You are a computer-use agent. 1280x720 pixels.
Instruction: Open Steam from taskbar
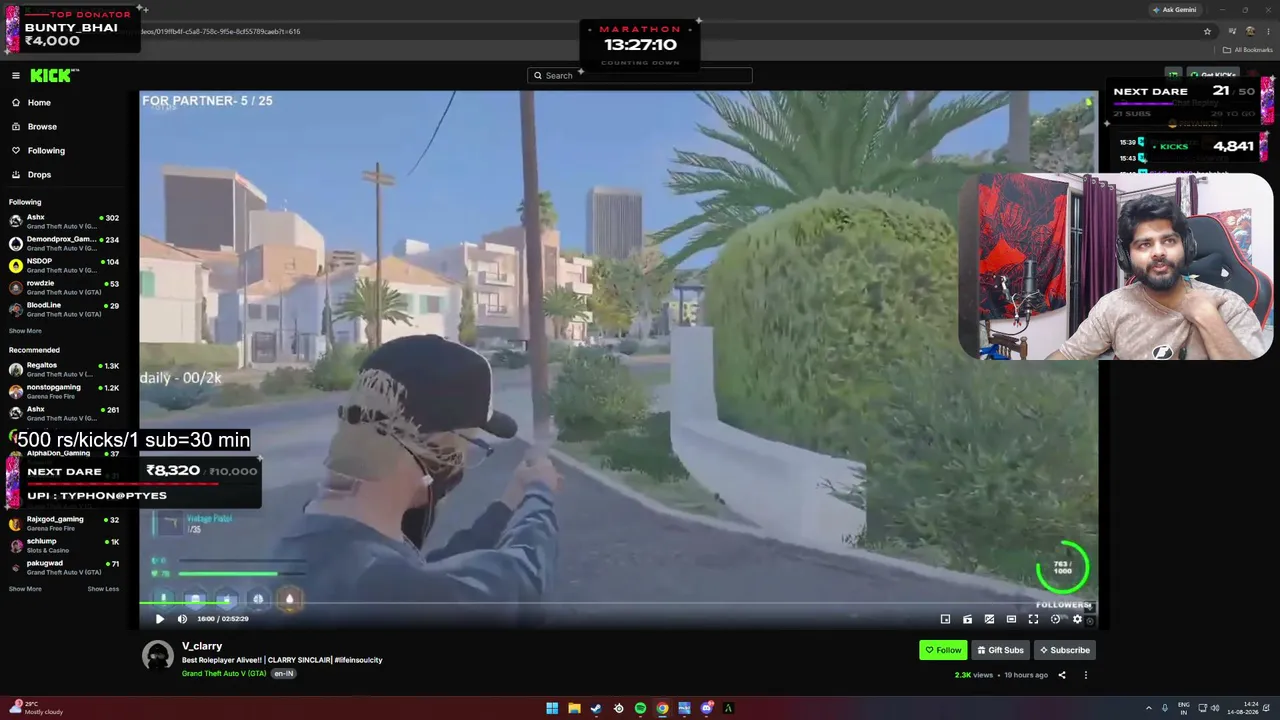pyautogui.click(x=596, y=709)
